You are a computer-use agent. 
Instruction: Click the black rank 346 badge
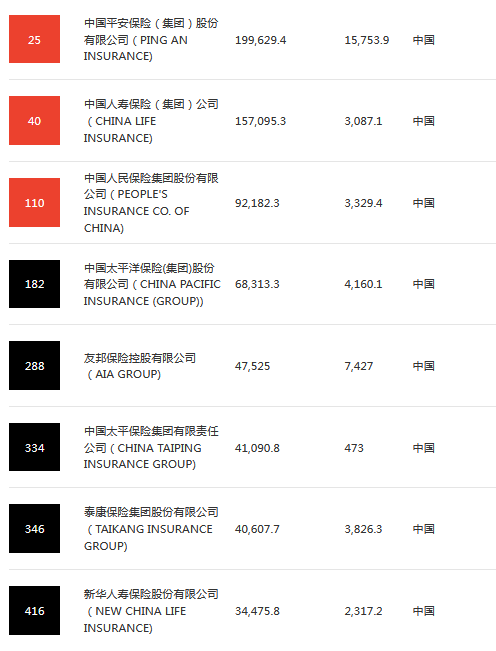tap(34, 529)
